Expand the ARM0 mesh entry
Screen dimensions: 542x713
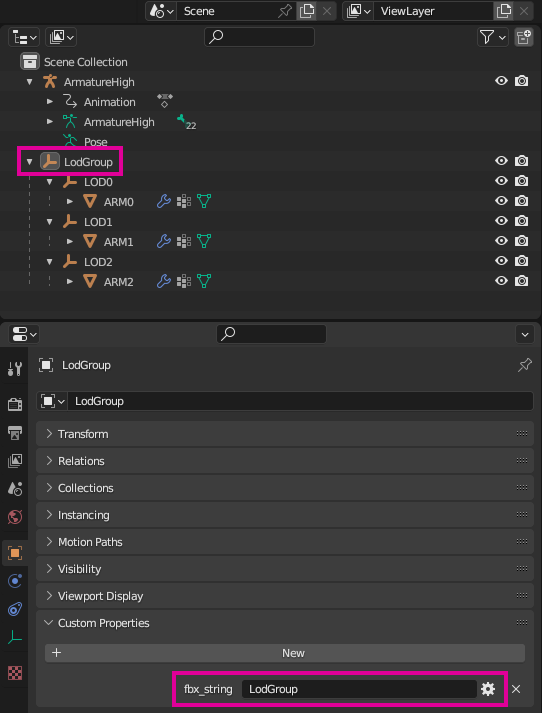tap(70, 201)
